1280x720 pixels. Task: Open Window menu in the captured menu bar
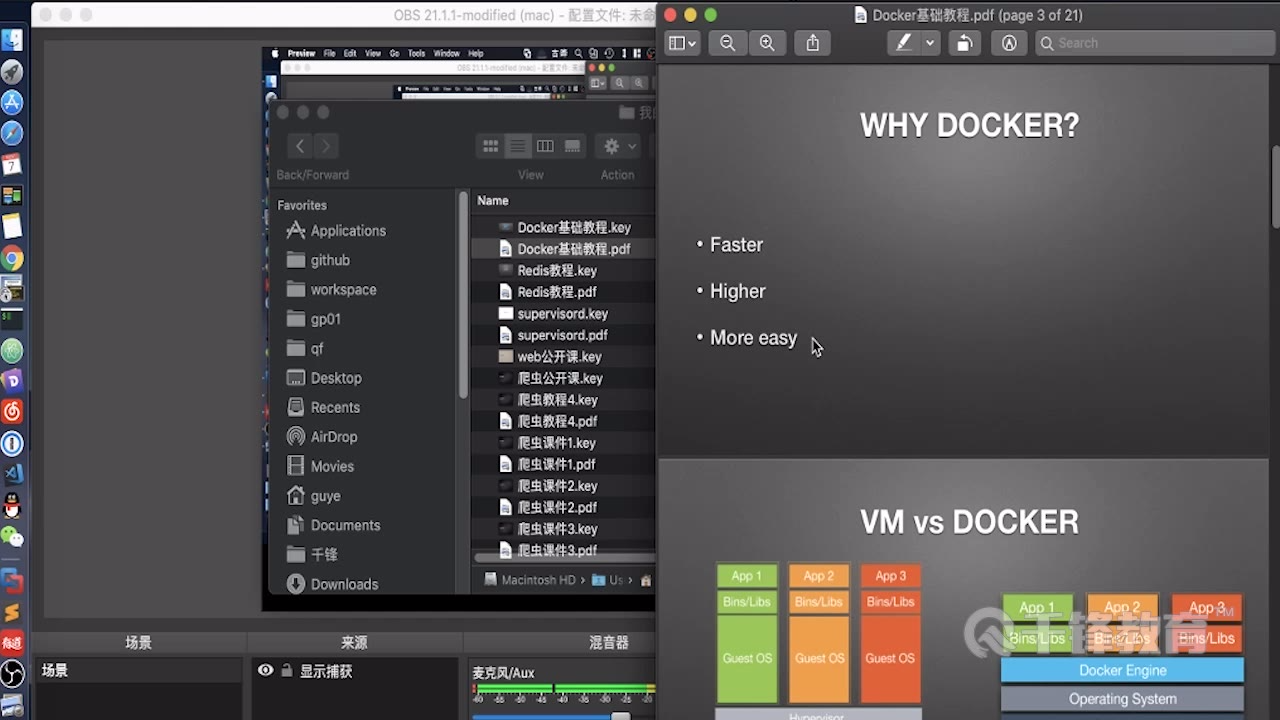click(x=447, y=54)
